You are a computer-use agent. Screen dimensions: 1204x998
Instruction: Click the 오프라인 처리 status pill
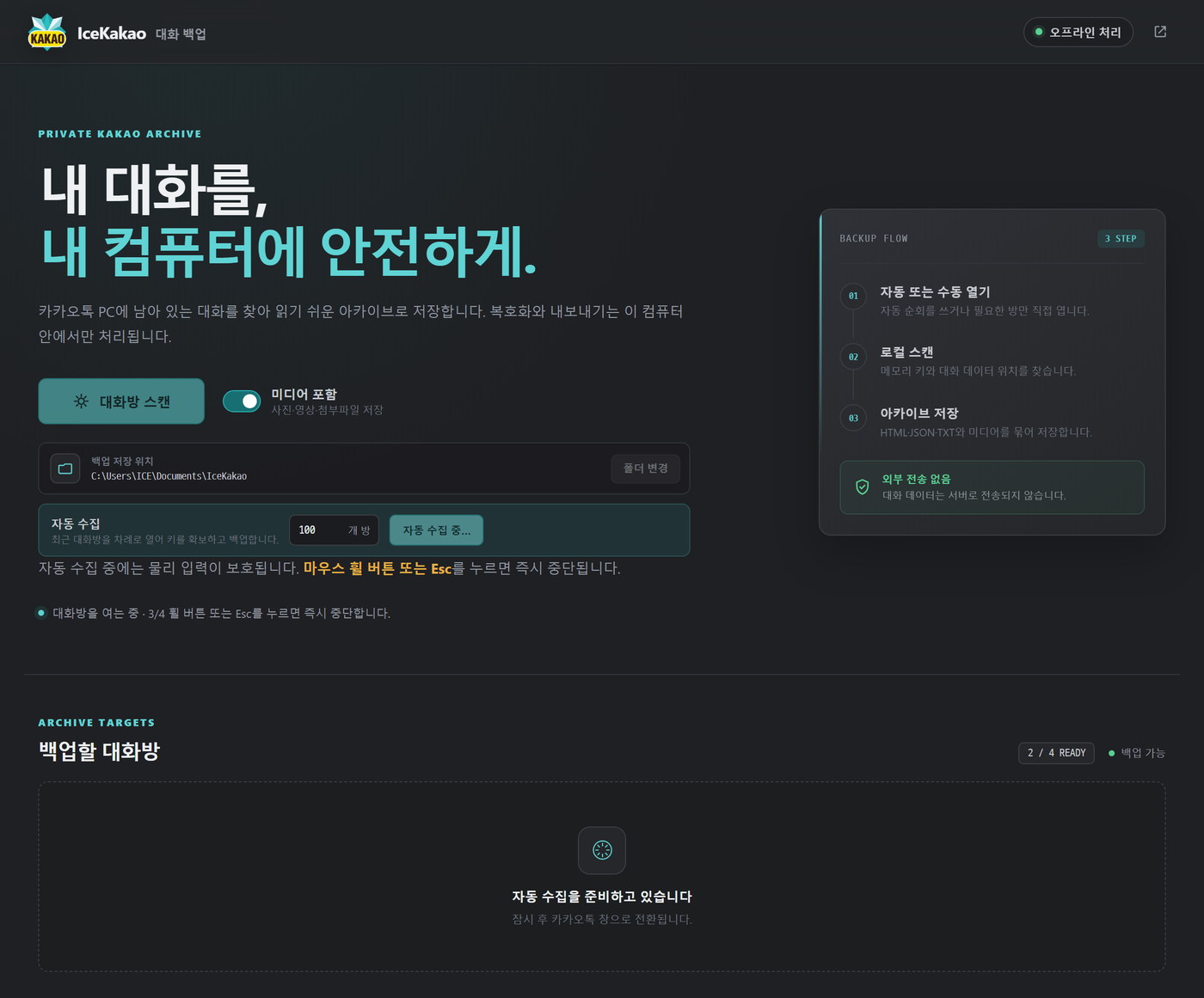tap(1078, 32)
